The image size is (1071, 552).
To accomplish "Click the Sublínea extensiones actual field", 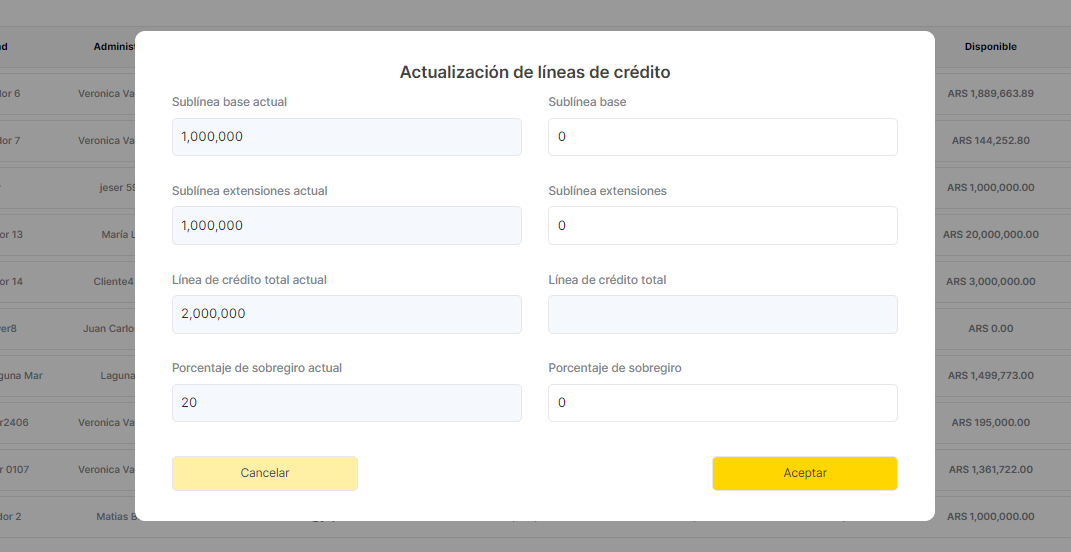I will [x=346, y=226].
